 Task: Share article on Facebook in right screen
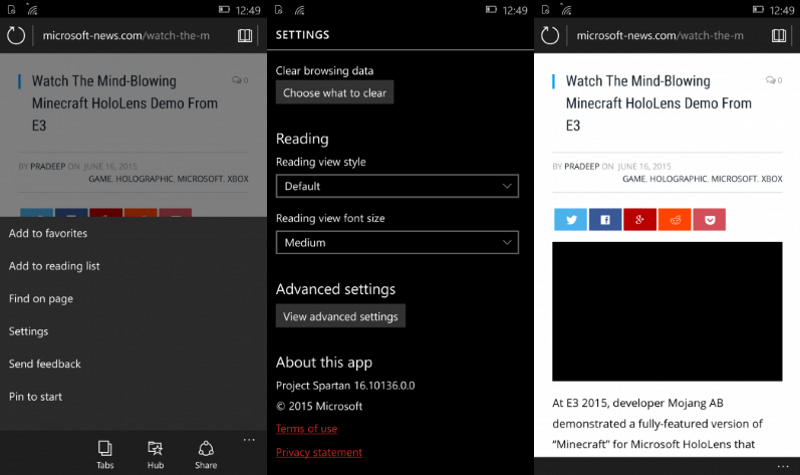click(x=605, y=219)
